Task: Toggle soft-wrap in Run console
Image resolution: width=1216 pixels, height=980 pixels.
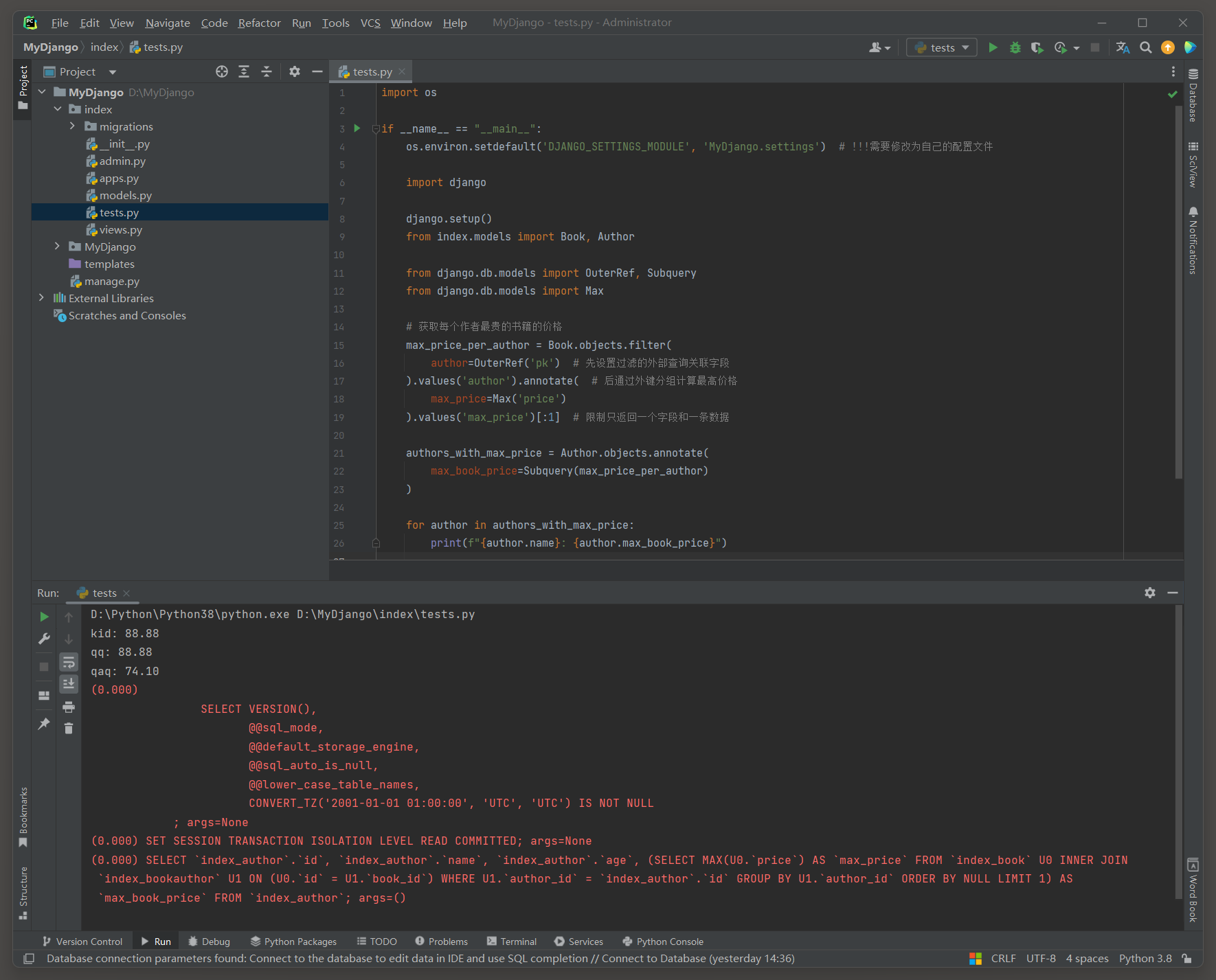Action: [69, 662]
